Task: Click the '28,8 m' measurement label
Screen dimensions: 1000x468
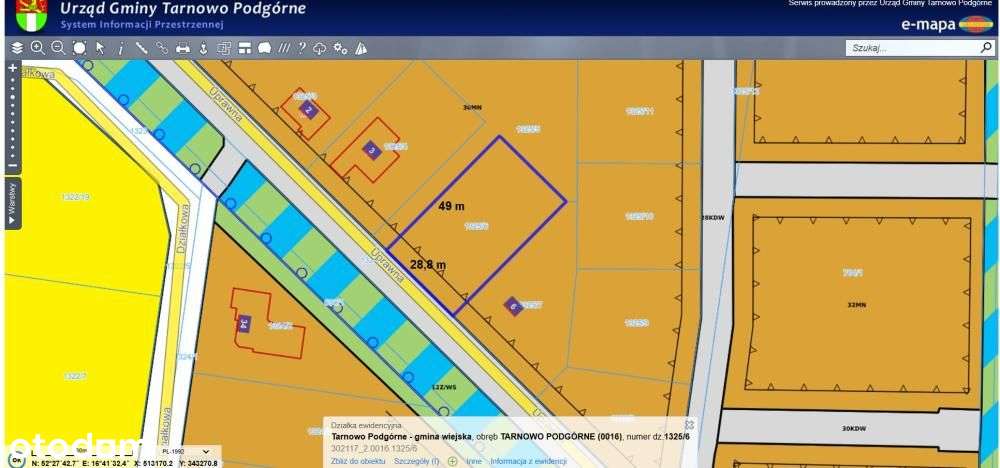Action: click(x=428, y=264)
